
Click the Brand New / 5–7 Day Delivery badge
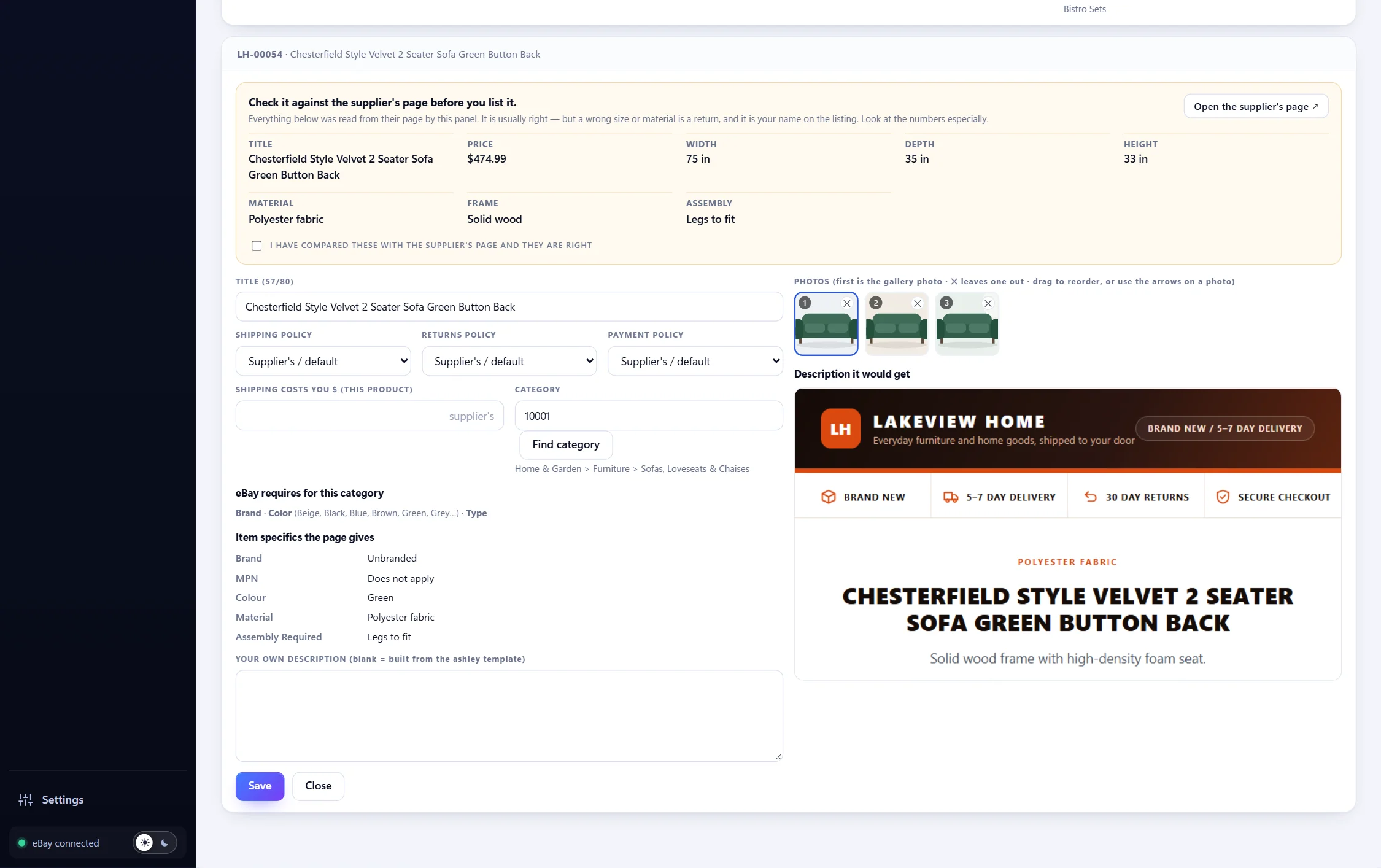click(x=1225, y=428)
